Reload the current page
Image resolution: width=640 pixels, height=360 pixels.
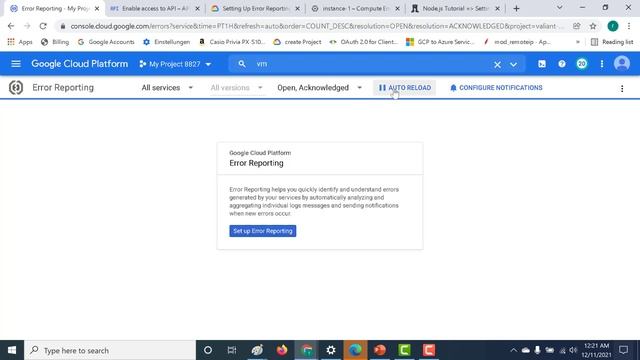coord(43,26)
